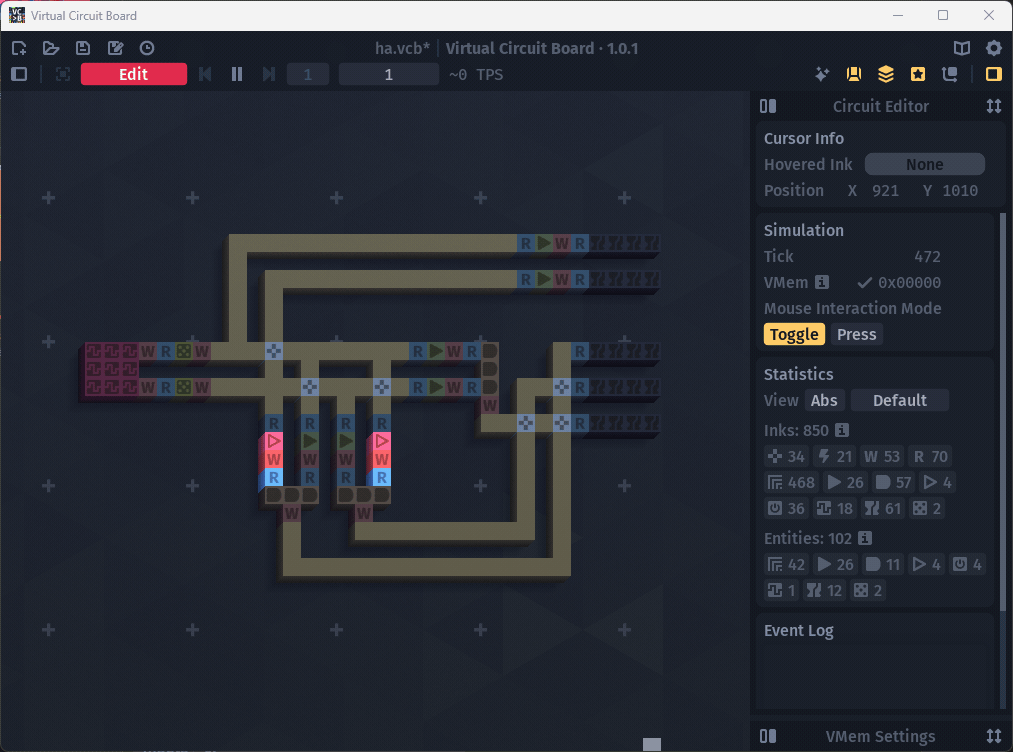Switch mode using the red Edit button
Viewport: 1013px width, 752px height.
click(x=134, y=74)
